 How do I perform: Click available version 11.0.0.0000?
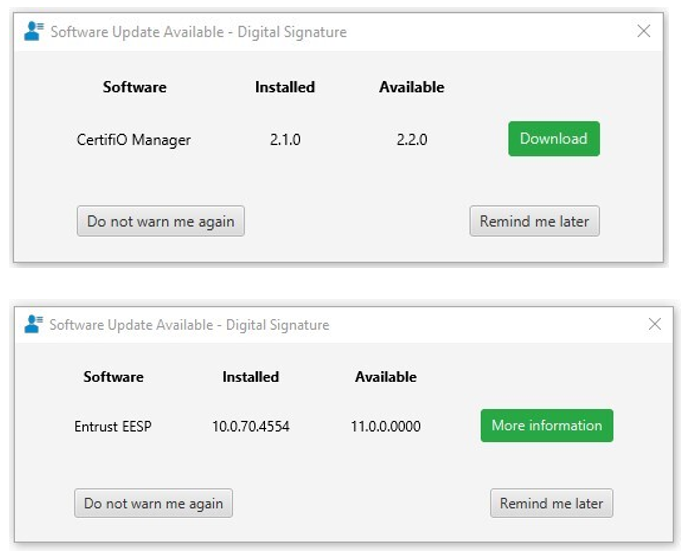coord(386,426)
